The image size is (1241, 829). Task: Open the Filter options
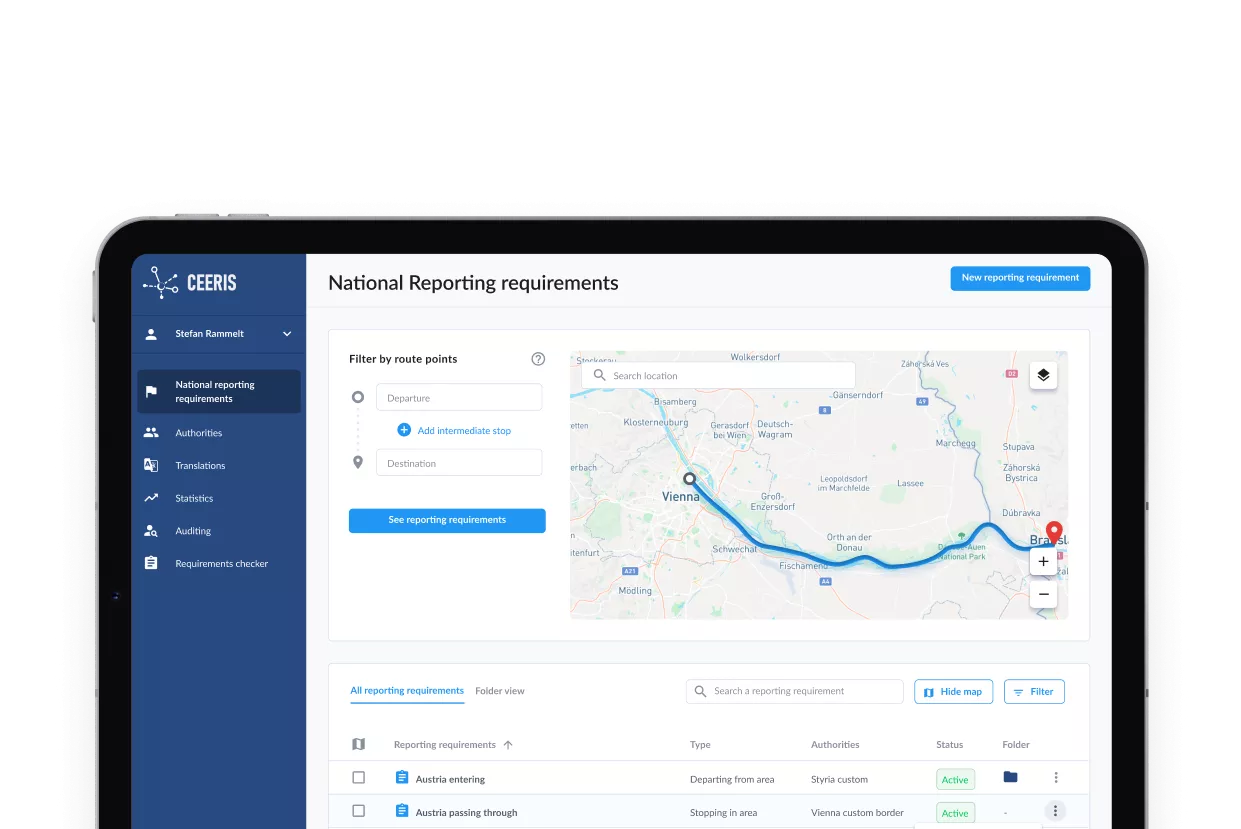click(x=1034, y=692)
